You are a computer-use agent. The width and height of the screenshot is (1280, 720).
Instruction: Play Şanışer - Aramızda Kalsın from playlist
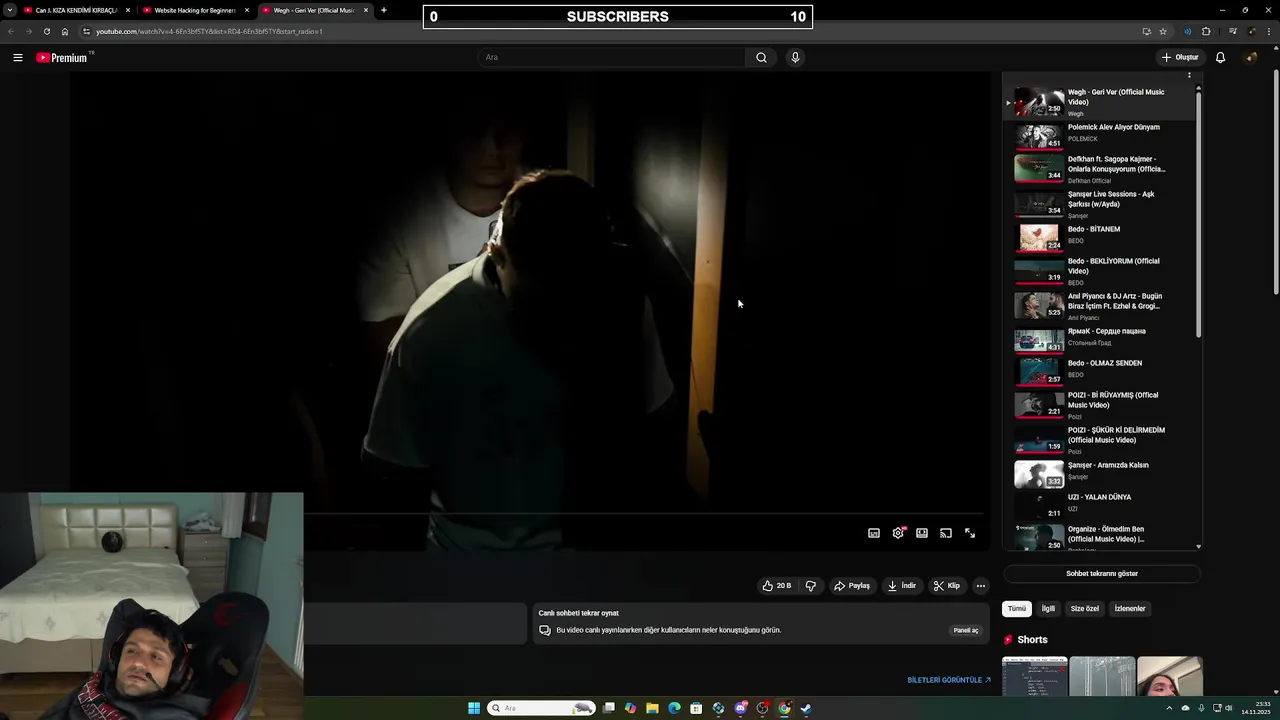click(x=1101, y=473)
